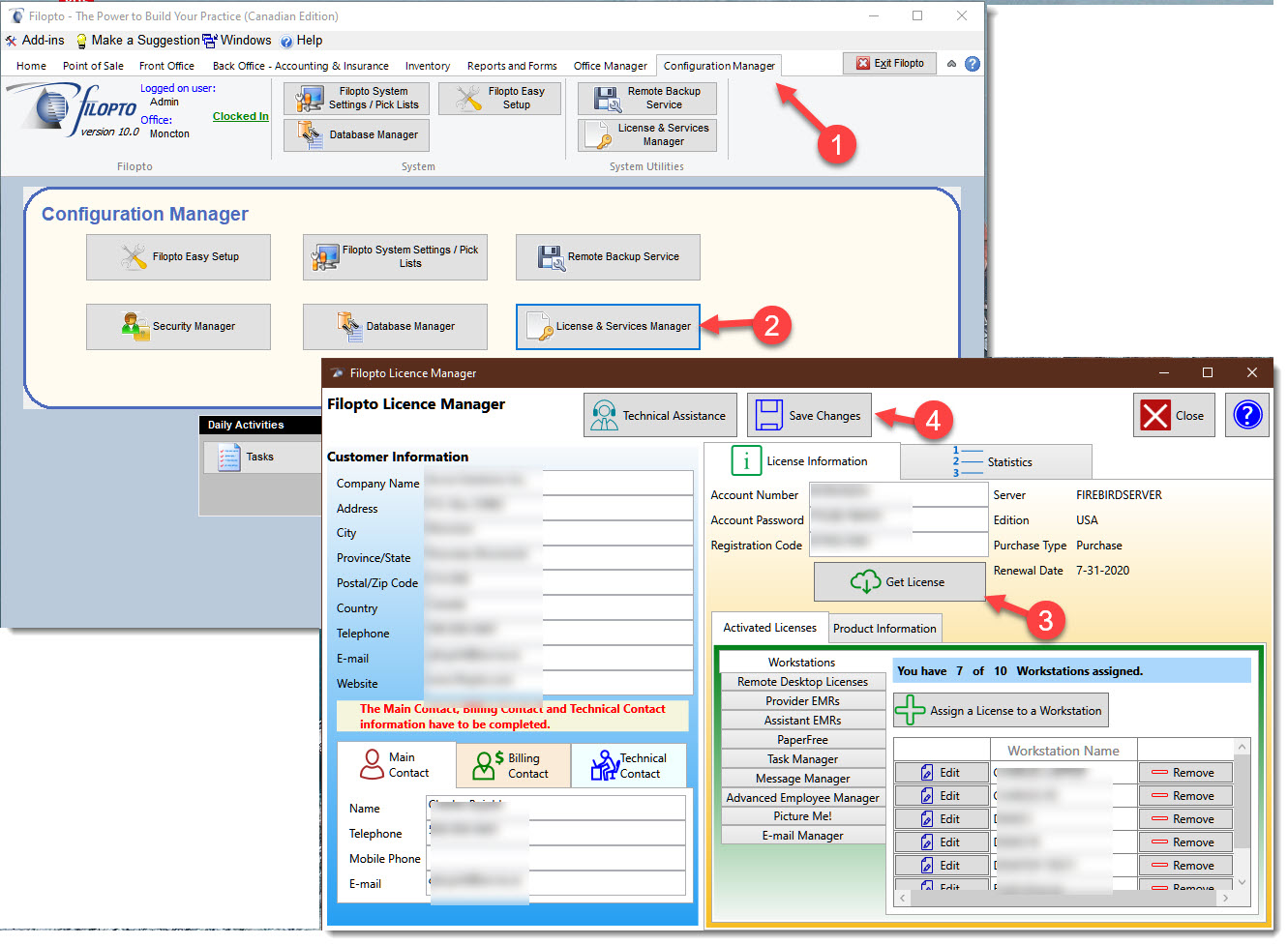Viewport: 1288px width, 945px height.
Task: Switch to Front Office tab
Action: pyautogui.click(x=166, y=66)
